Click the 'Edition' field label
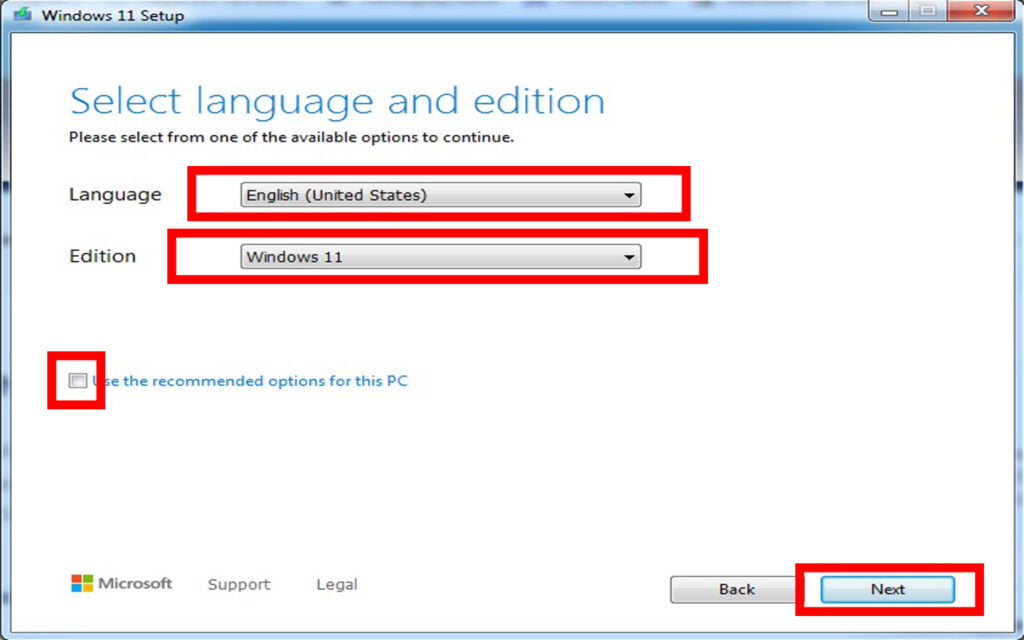 [x=103, y=256]
